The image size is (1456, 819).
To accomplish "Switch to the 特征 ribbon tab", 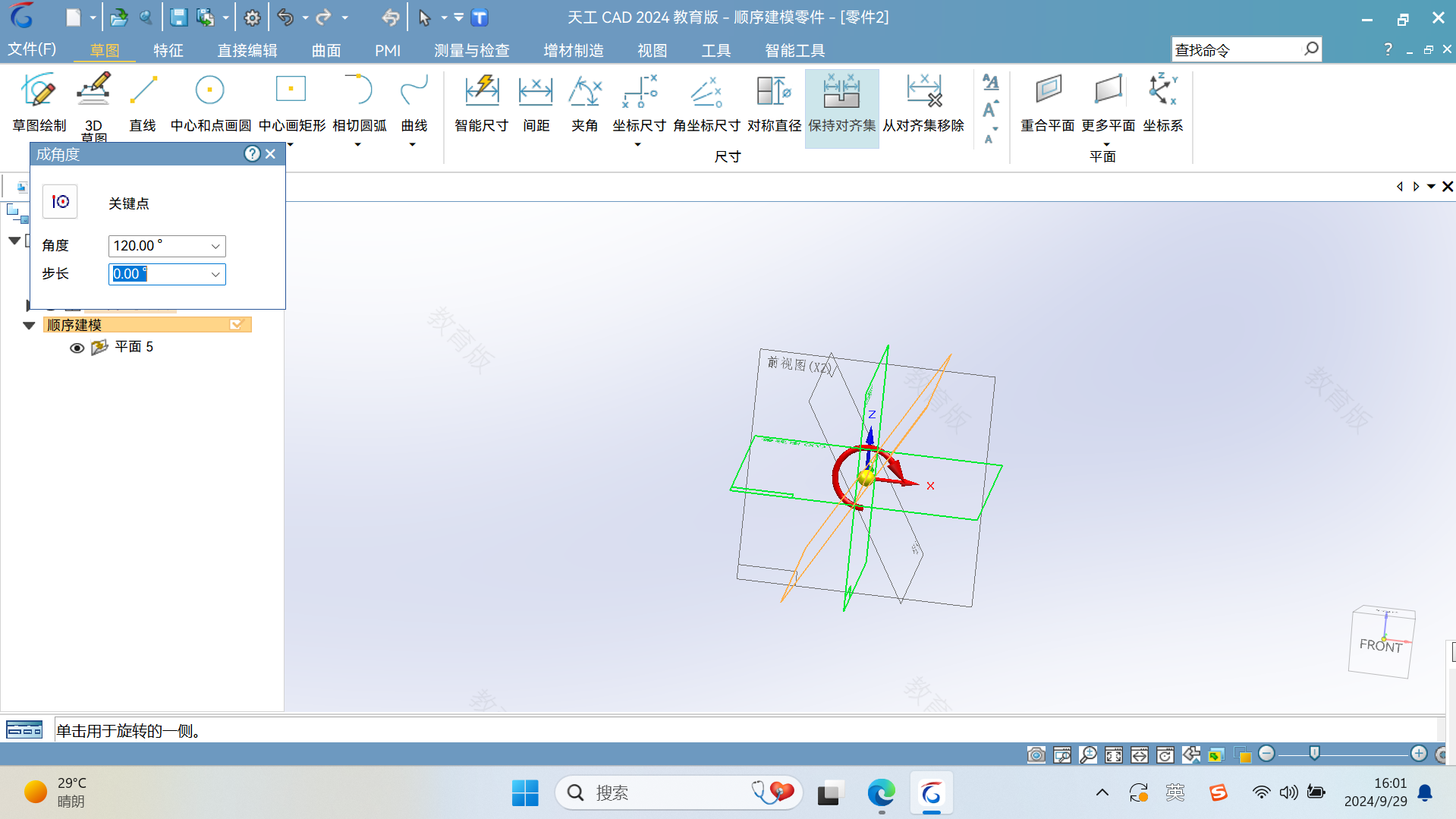I will [168, 50].
